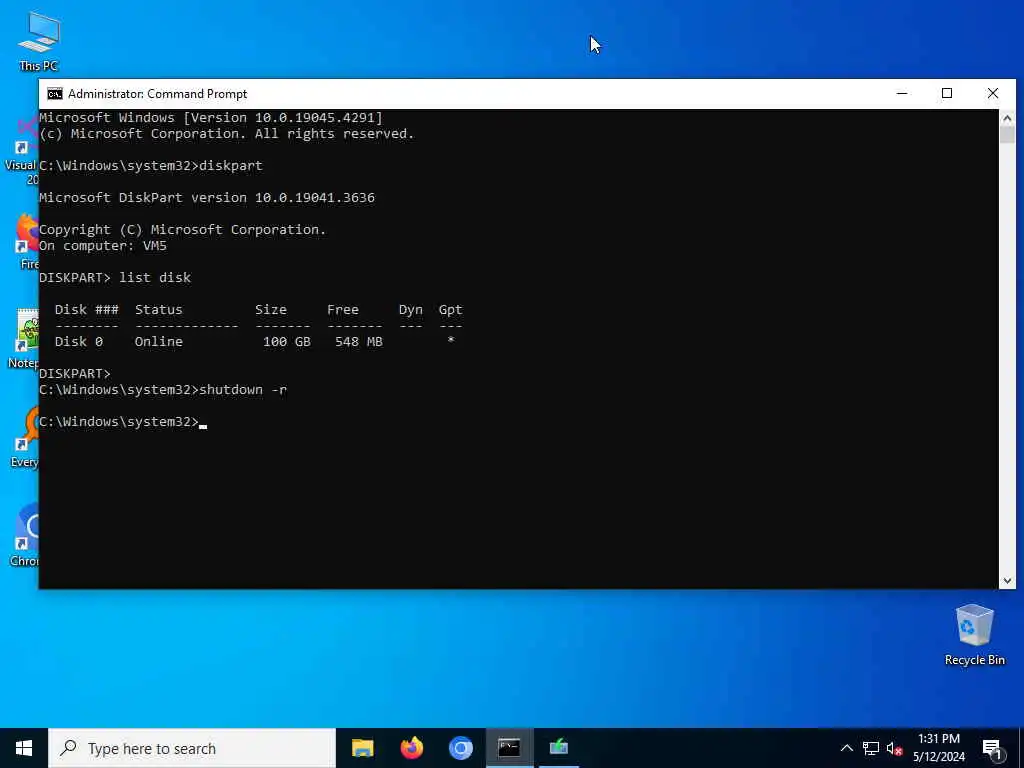Select the Command Prompt taskbar button

509,748
